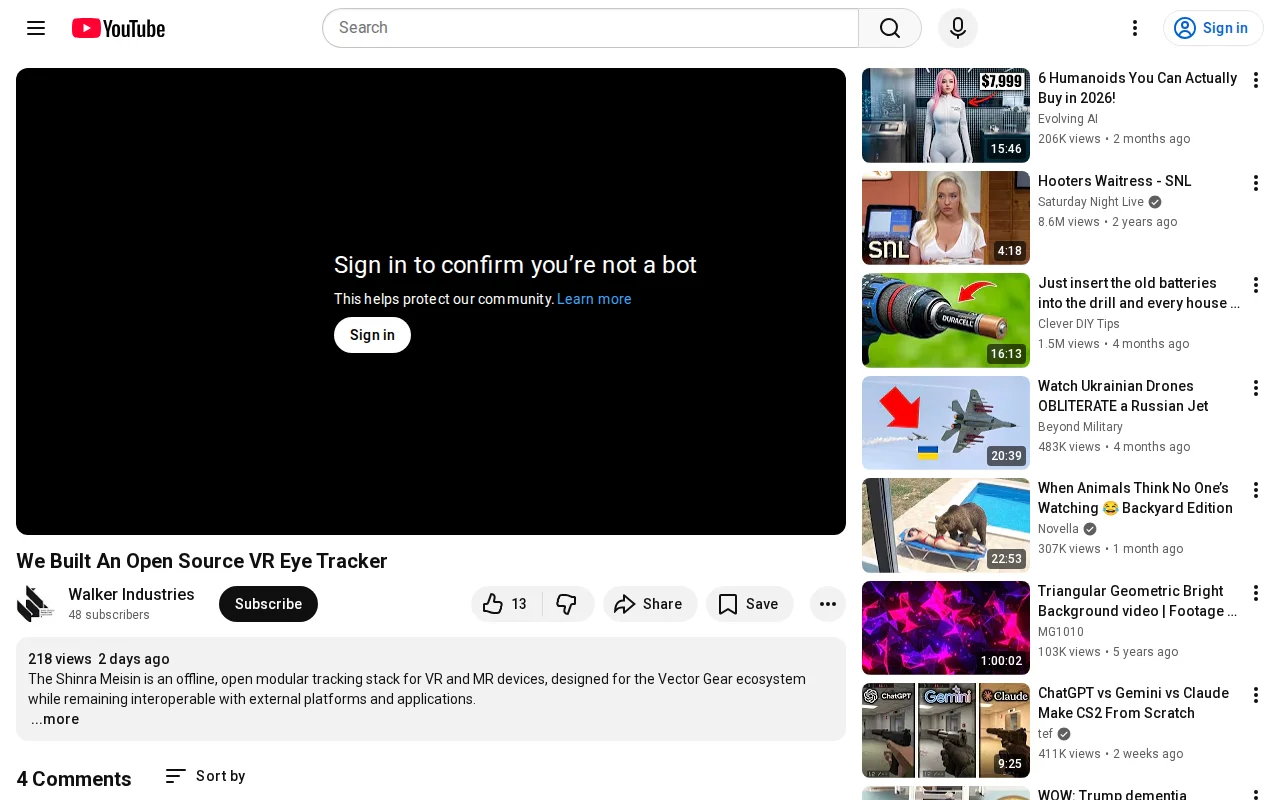Focus the Search input field
Viewport: 1280px width, 800px height.
[x=590, y=28]
